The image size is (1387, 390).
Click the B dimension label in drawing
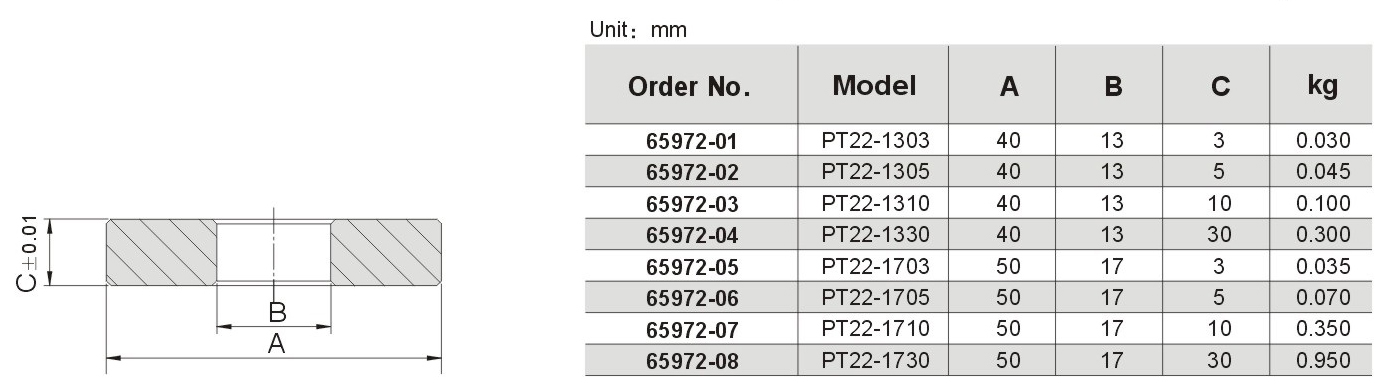coord(277,312)
